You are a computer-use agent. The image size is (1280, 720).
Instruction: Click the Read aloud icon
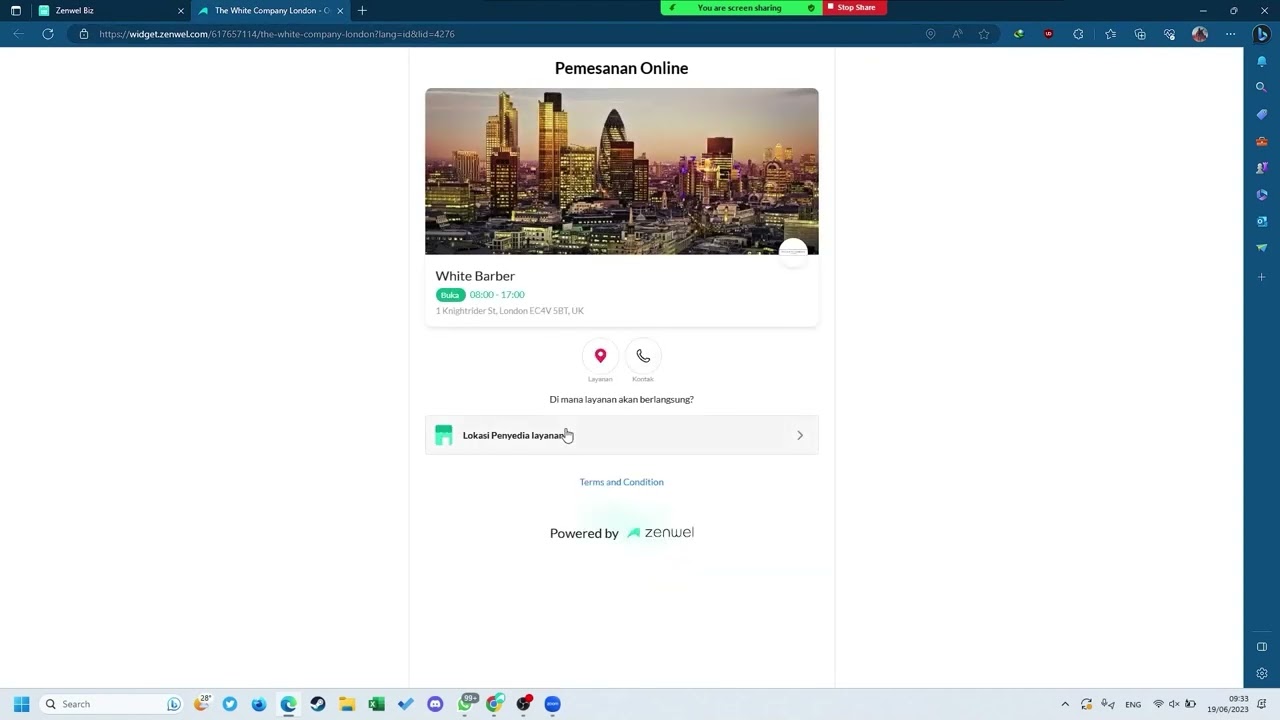pos(957,34)
